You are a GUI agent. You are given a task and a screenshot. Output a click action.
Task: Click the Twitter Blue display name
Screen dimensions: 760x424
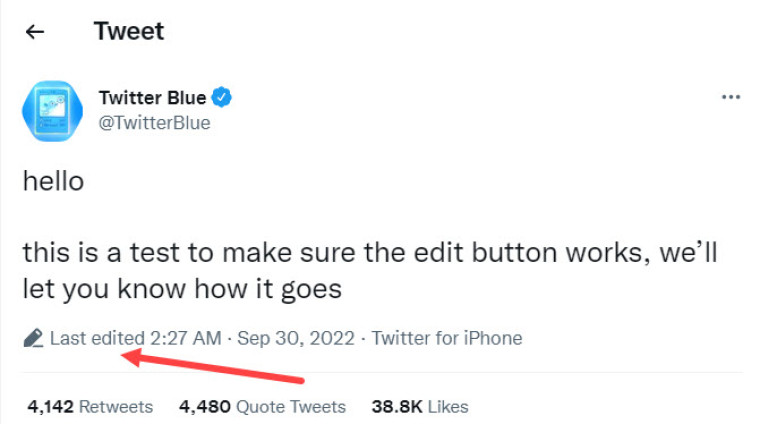(x=152, y=98)
